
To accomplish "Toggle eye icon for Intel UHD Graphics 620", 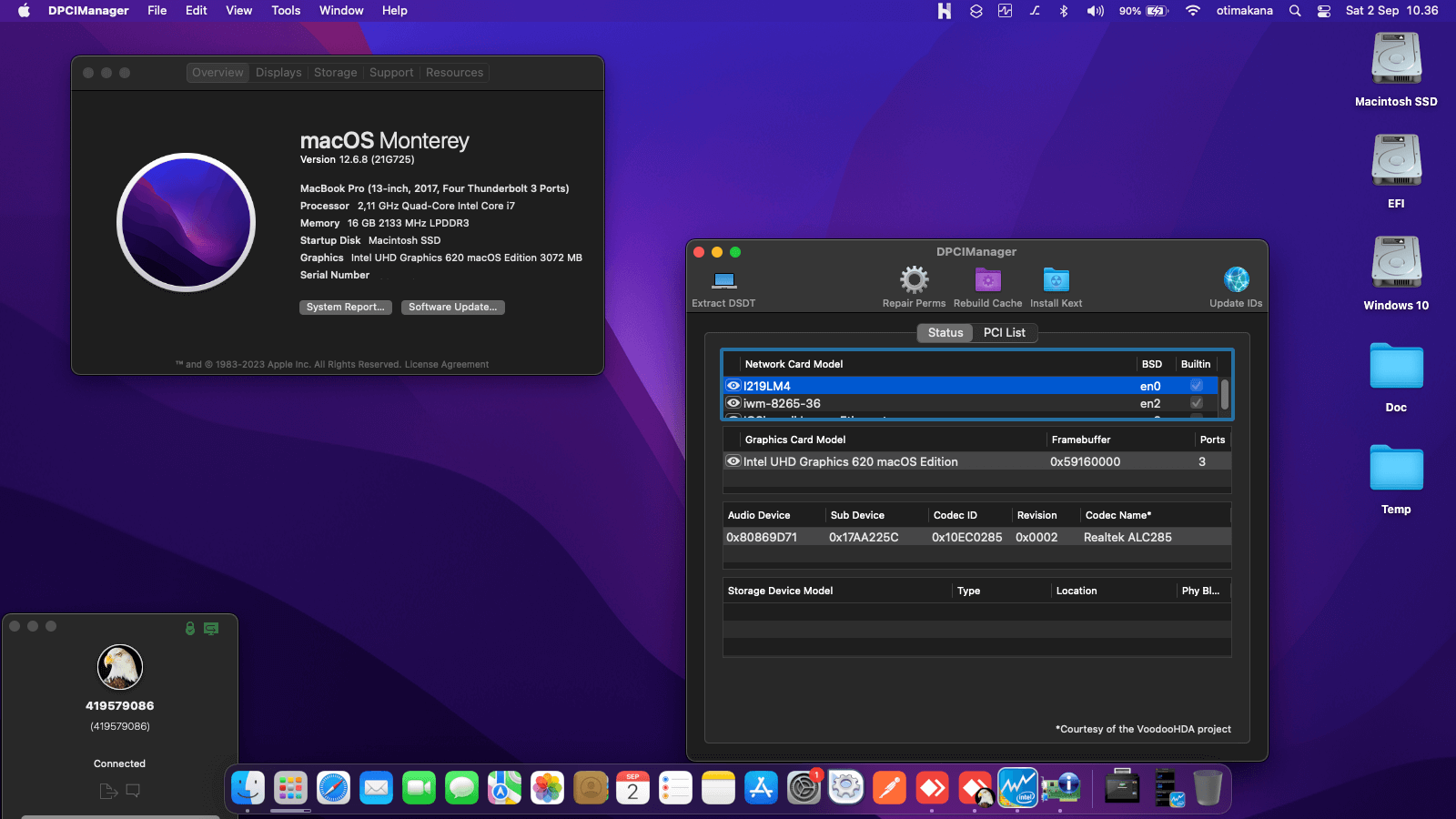I will [733, 461].
